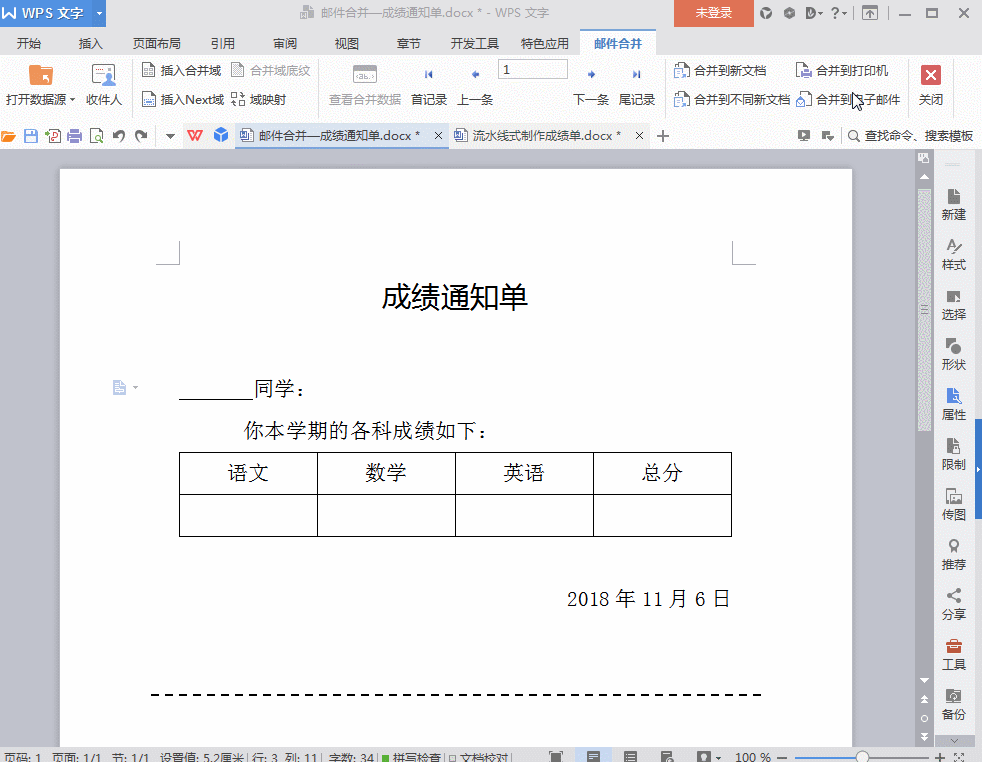
Task: Click the print icon in quick toolbar
Action: (75, 136)
